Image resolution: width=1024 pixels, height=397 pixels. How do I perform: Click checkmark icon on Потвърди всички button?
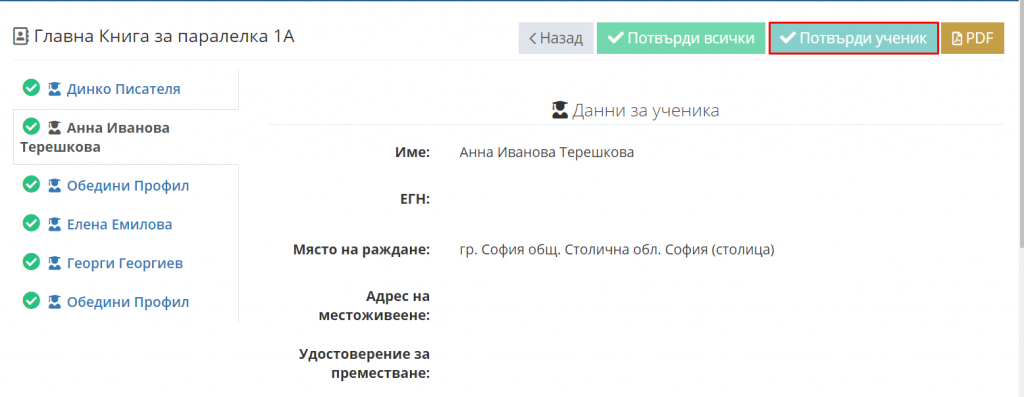[x=615, y=38]
